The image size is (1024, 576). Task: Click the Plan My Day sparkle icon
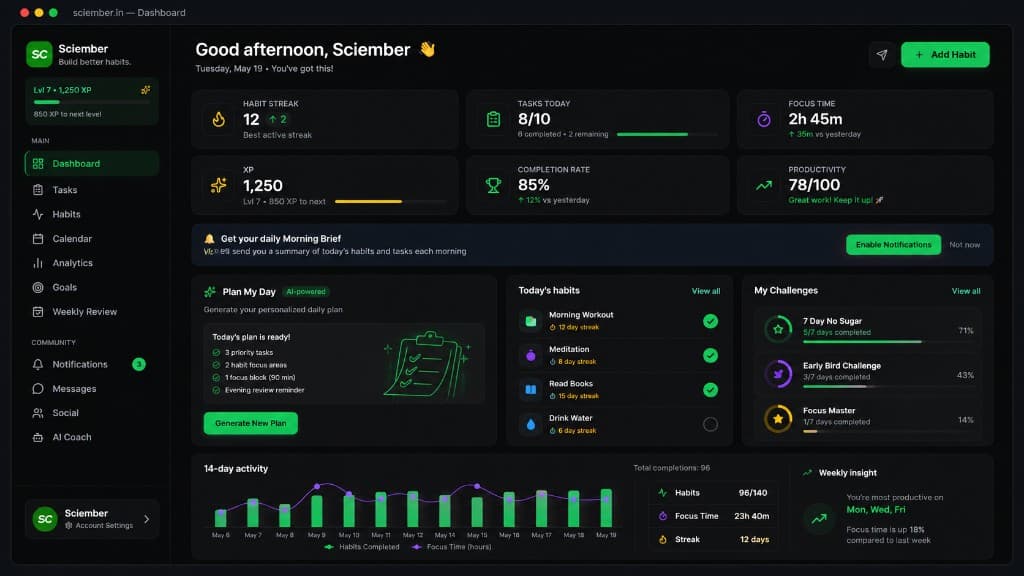point(210,292)
